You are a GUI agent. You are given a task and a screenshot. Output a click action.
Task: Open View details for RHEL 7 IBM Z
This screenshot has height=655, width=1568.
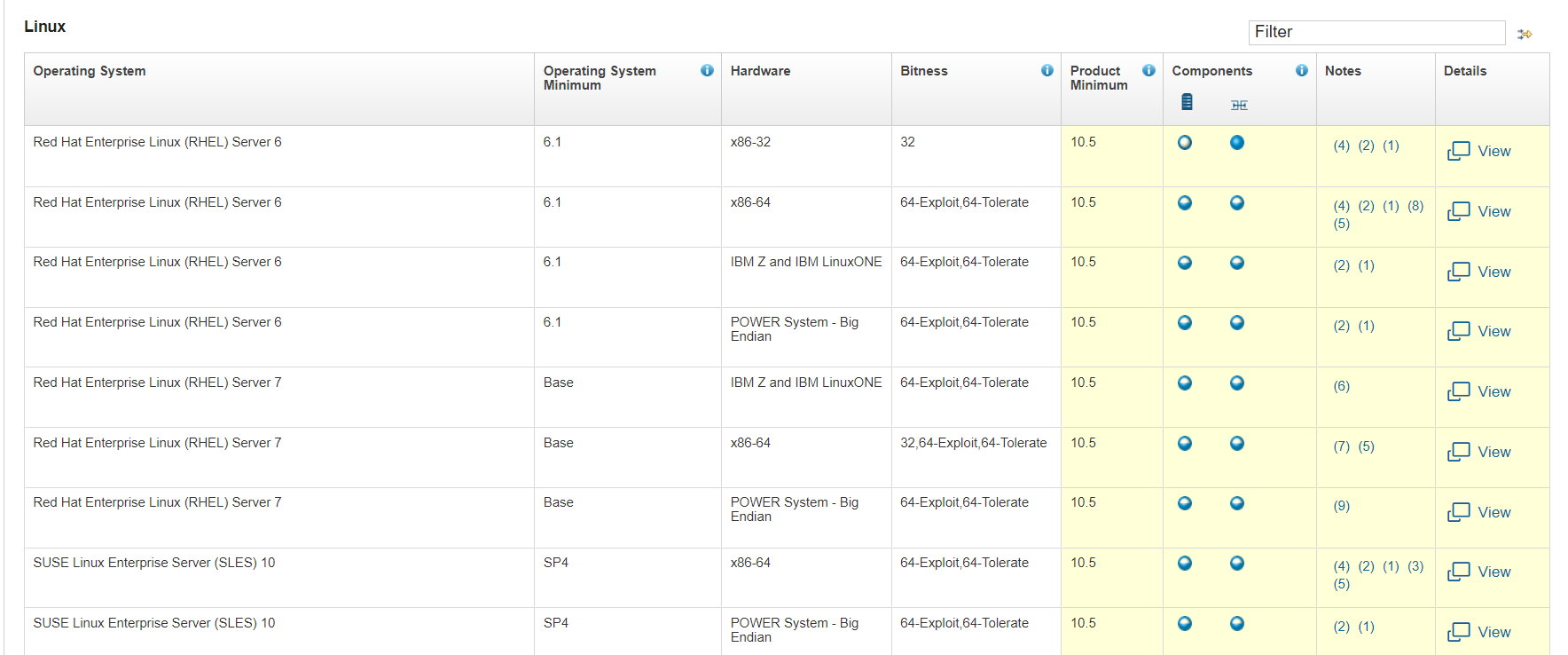1479,391
